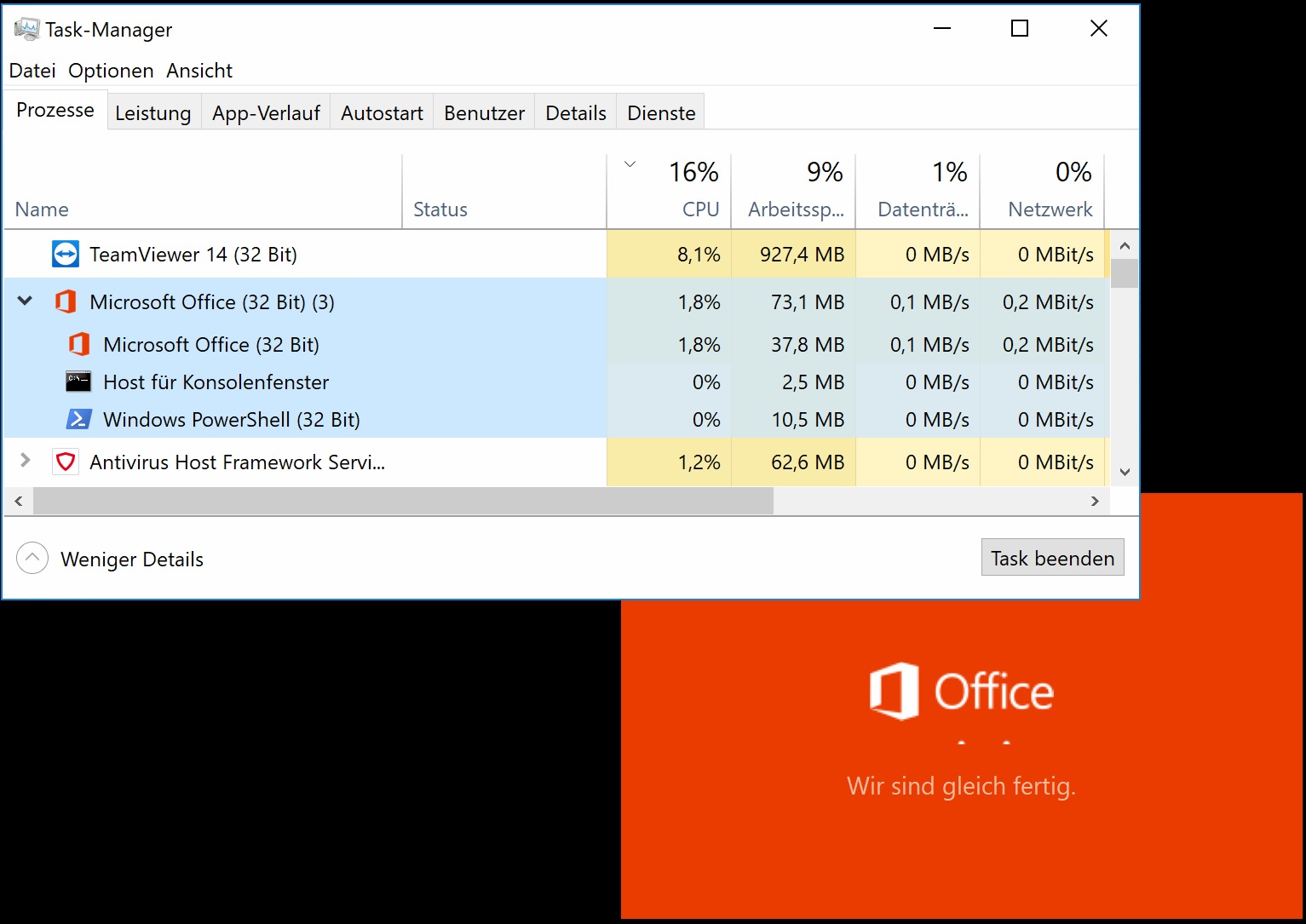
Task: Switch to the App-Verlauf tab
Action: [x=266, y=112]
